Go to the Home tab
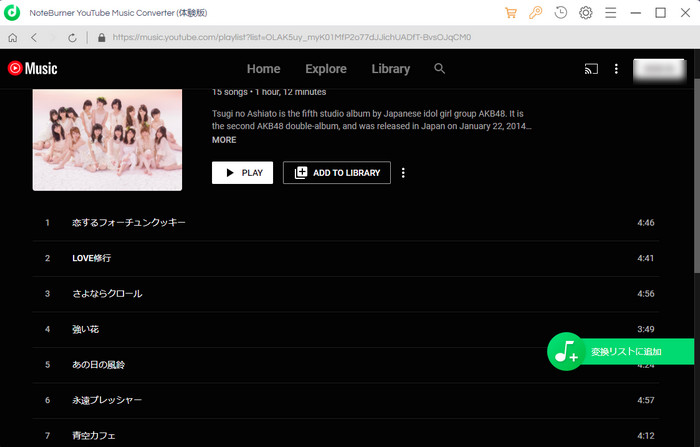The height and width of the screenshot is (447, 700). pyautogui.click(x=263, y=69)
